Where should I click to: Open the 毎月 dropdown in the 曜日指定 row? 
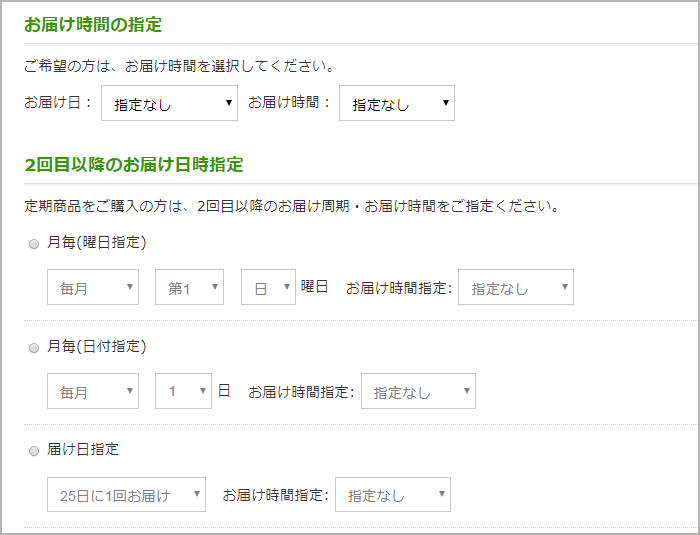tap(93, 287)
